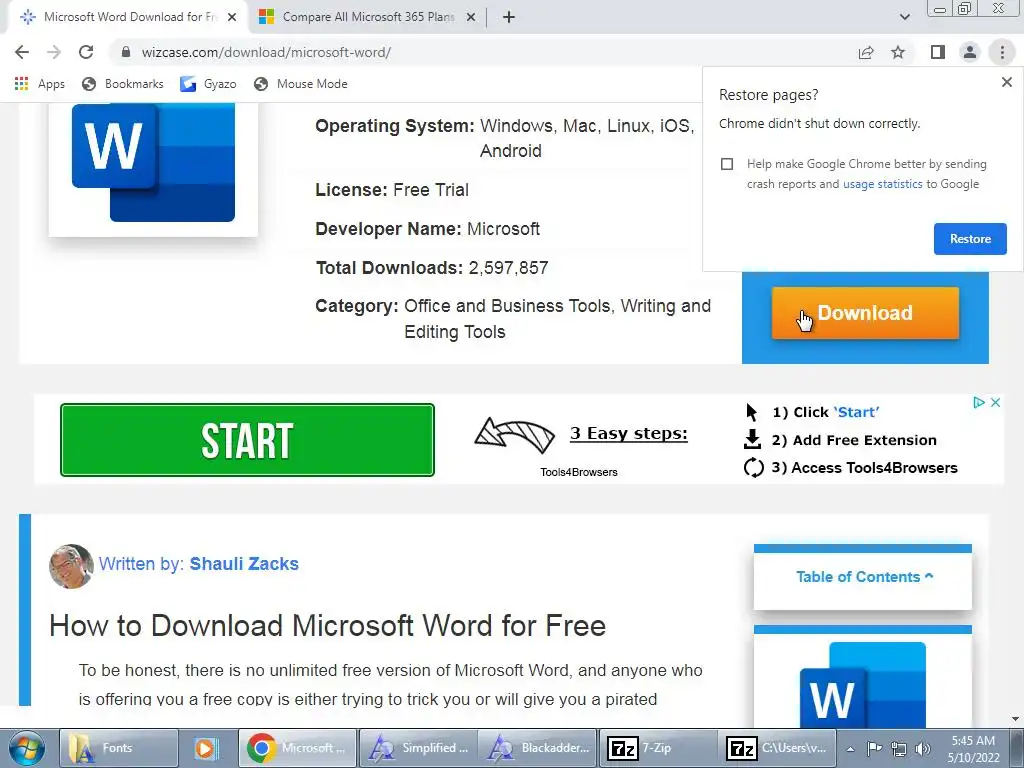Open Simplified font window in taskbar
Screen dimensions: 1024x768
tap(418, 748)
